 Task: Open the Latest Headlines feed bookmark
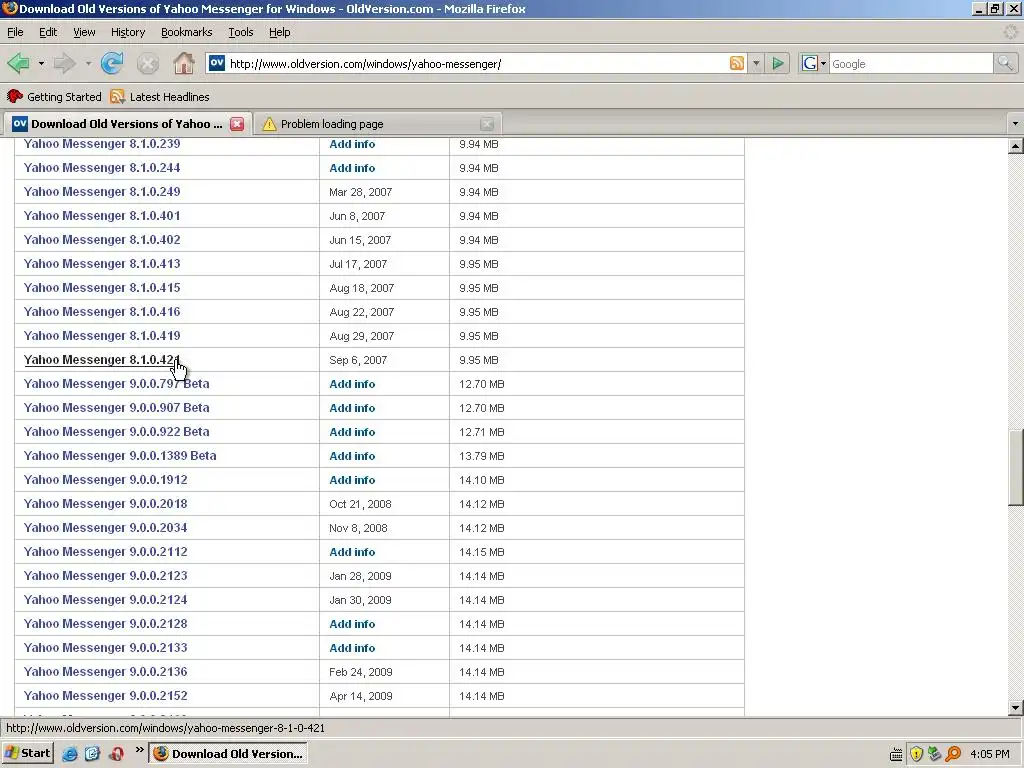(x=160, y=97)
